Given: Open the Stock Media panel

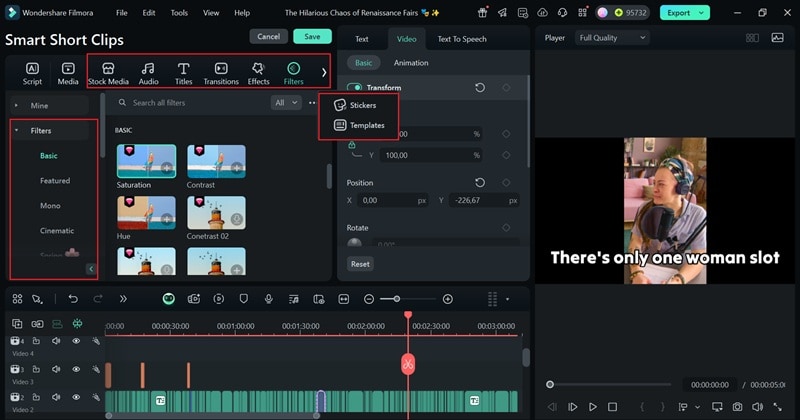Looking at the screenshot, I should pos(108,73).
